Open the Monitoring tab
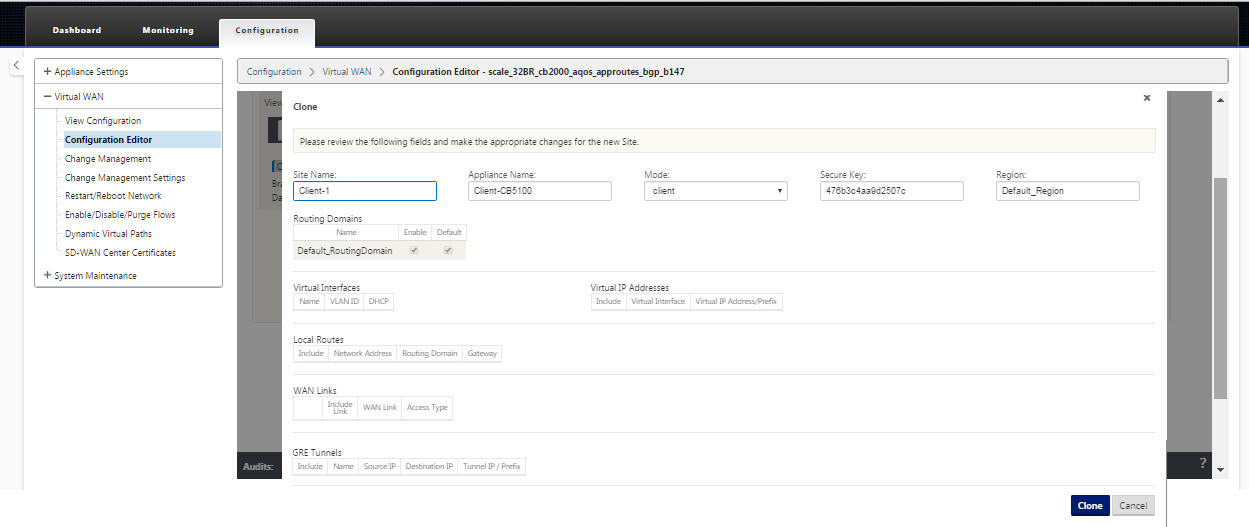The height and width of the screenshot is (527, 1249). 168,31
